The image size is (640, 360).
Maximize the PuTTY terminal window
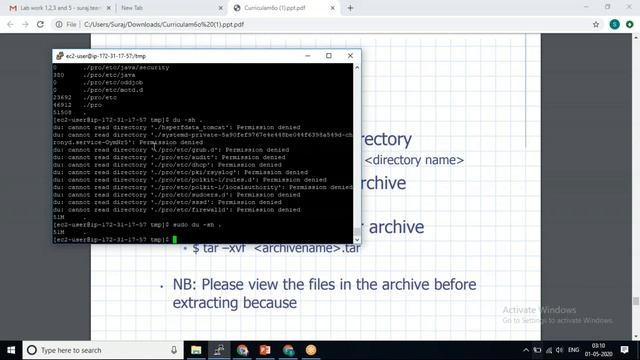tap(329, 56)
